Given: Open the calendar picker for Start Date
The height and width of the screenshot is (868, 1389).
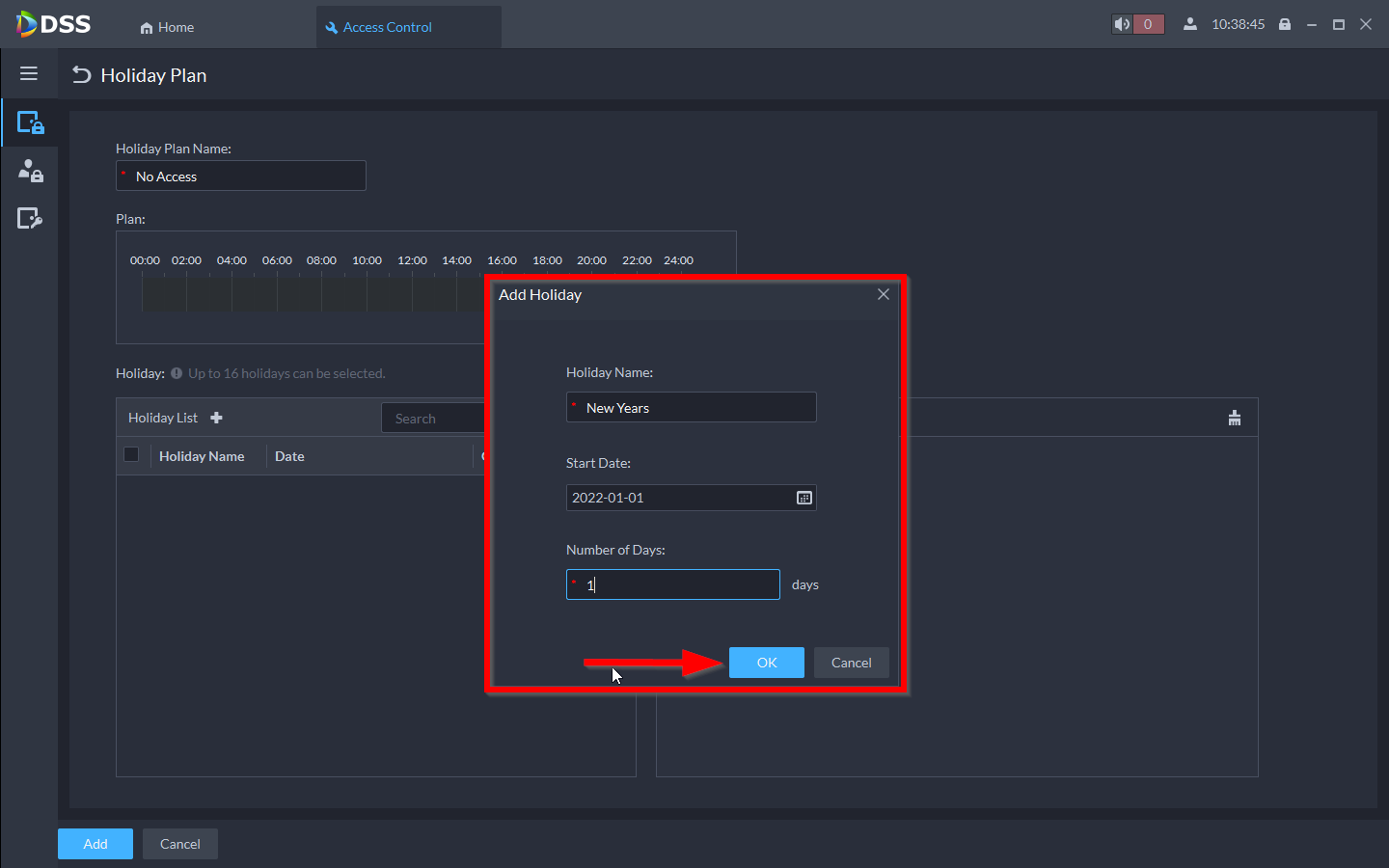Looking at the screenshot, I should click(803, 498).
